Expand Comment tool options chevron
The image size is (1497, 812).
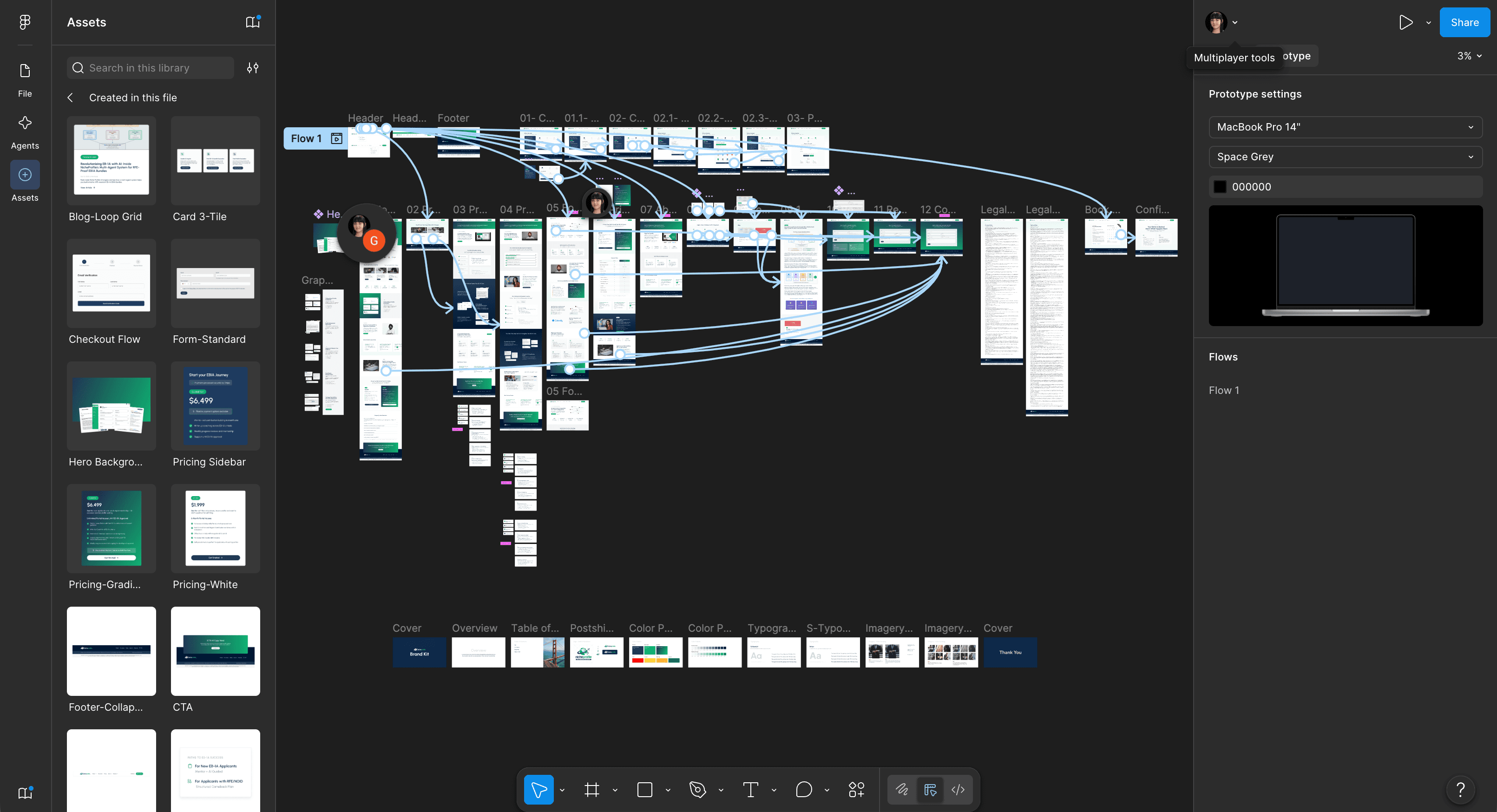827,790
